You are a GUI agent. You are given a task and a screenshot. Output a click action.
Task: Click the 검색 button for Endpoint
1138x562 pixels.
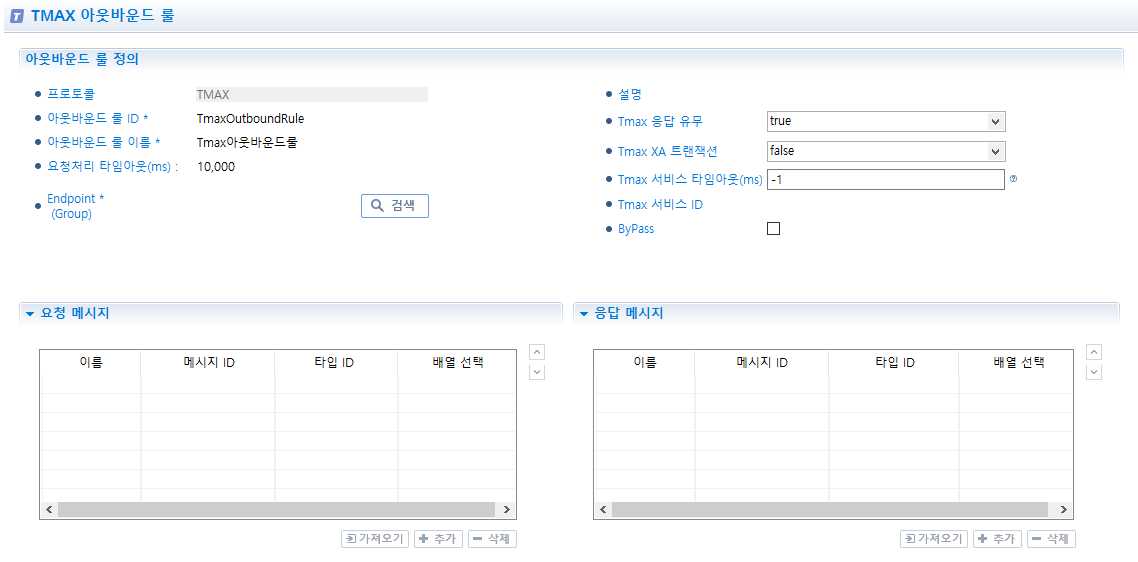(395, 205)
